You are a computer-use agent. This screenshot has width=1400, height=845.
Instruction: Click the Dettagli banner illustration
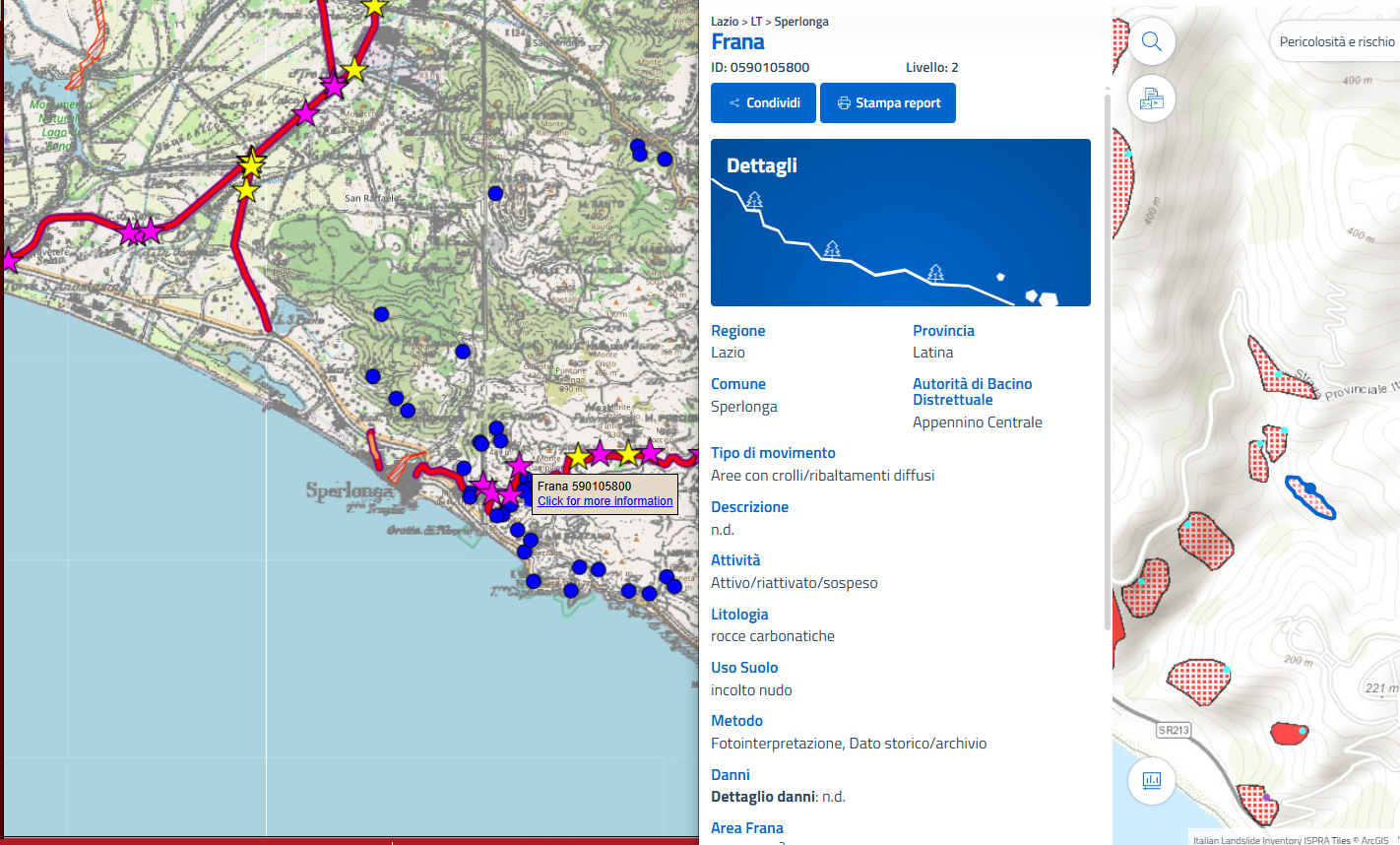tap(900, 223)
